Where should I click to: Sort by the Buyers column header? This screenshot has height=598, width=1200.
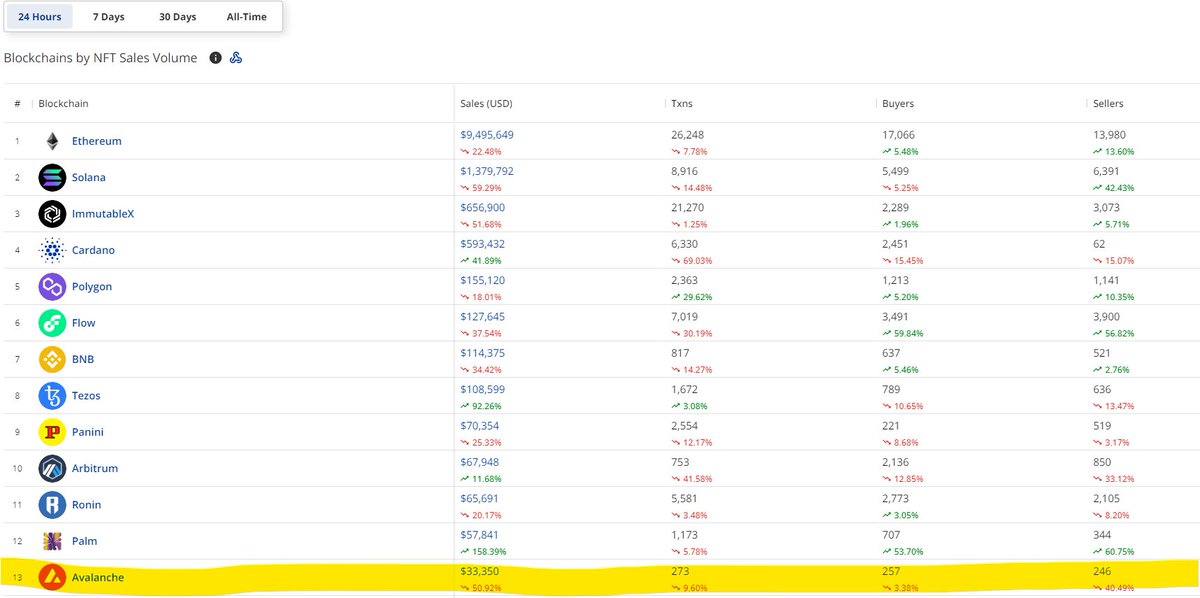898,103
